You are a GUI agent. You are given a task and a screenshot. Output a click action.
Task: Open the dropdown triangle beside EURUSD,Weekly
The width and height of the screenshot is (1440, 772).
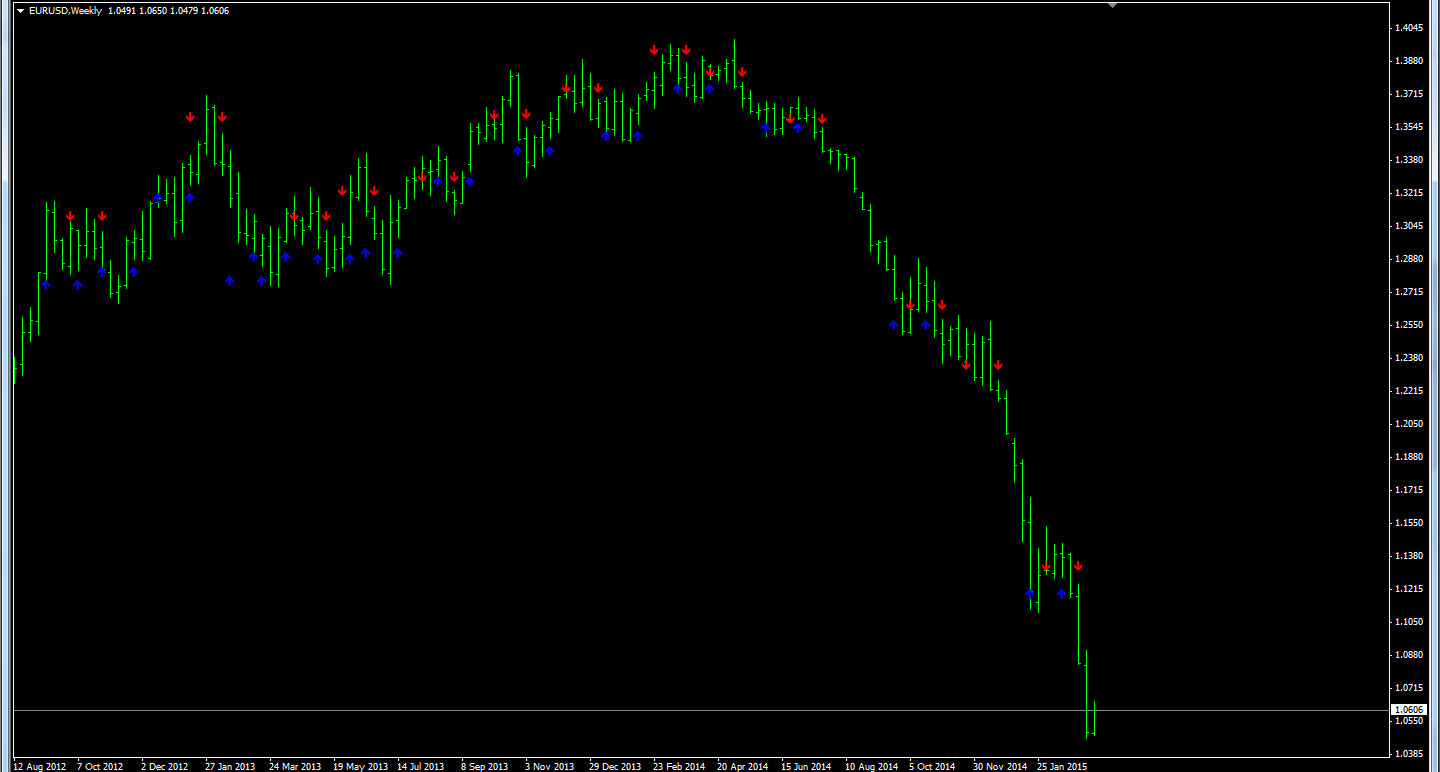click(x=20, y=11)
